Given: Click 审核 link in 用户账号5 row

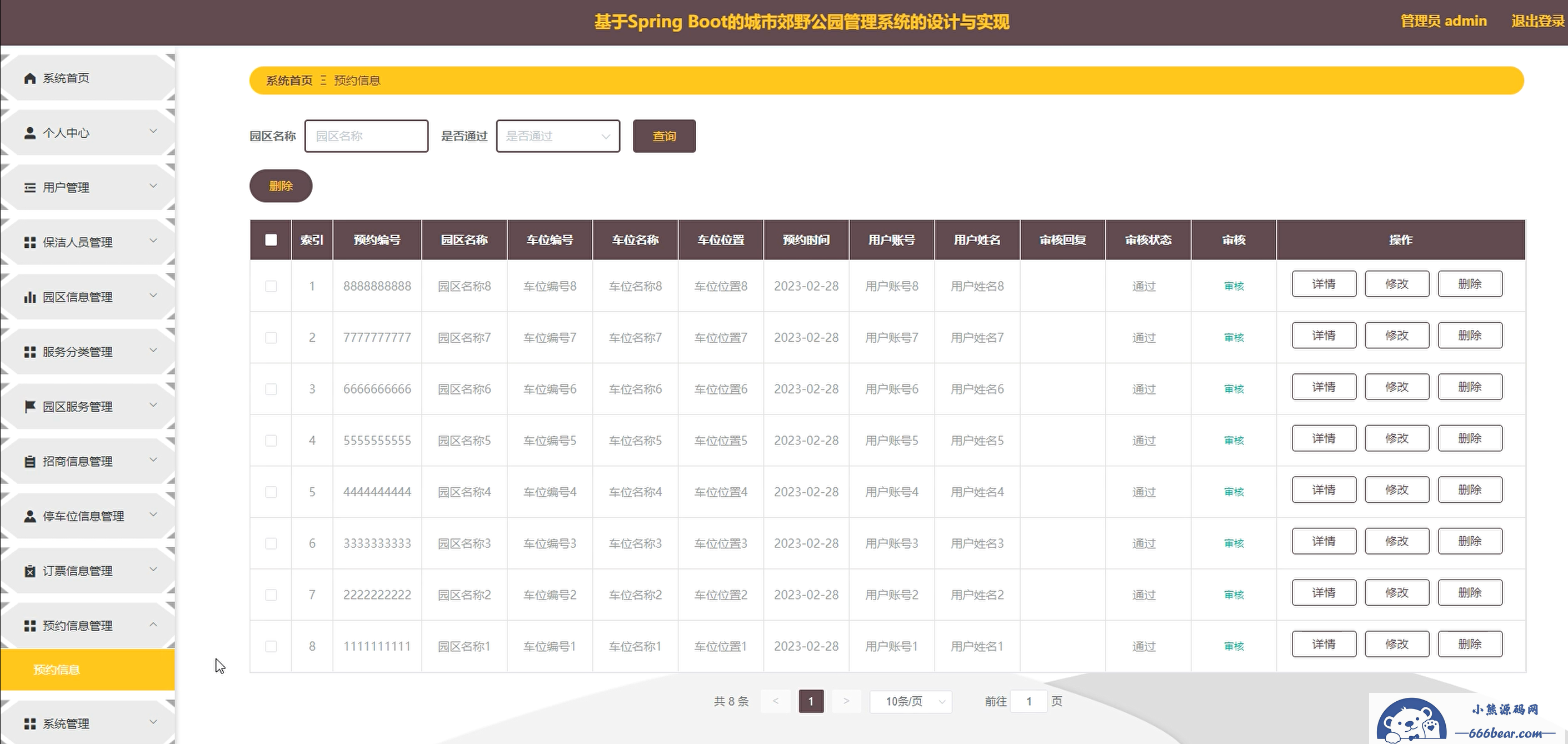Looking at the screenshot, I should coord(1234,440).
